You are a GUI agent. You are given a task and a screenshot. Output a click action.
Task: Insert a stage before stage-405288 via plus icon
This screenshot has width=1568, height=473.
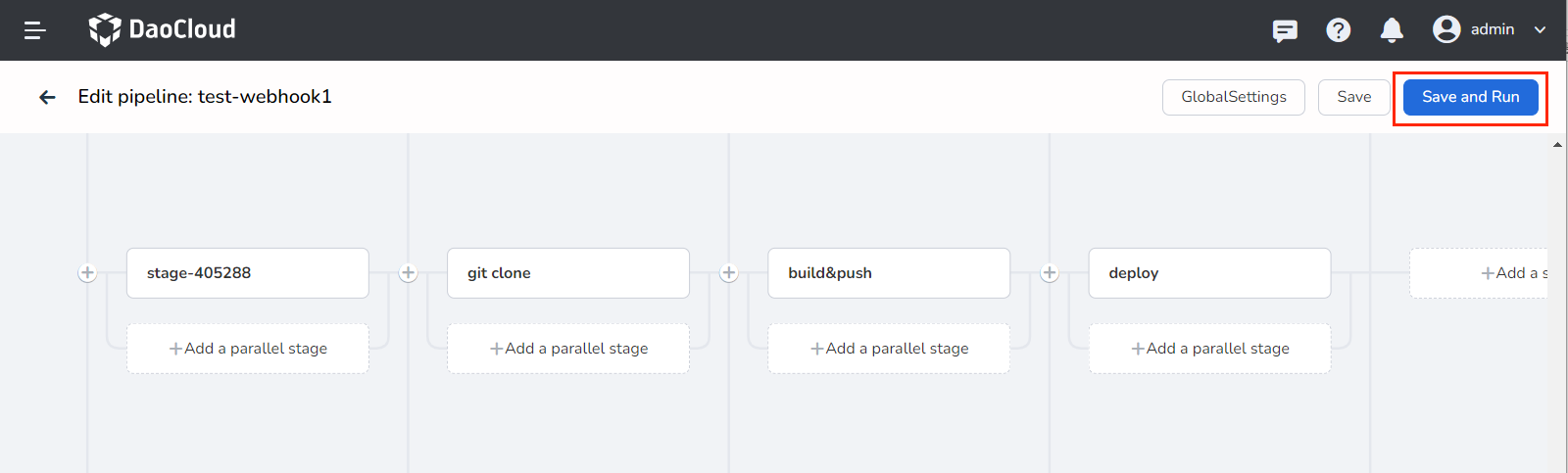(87, 273)
